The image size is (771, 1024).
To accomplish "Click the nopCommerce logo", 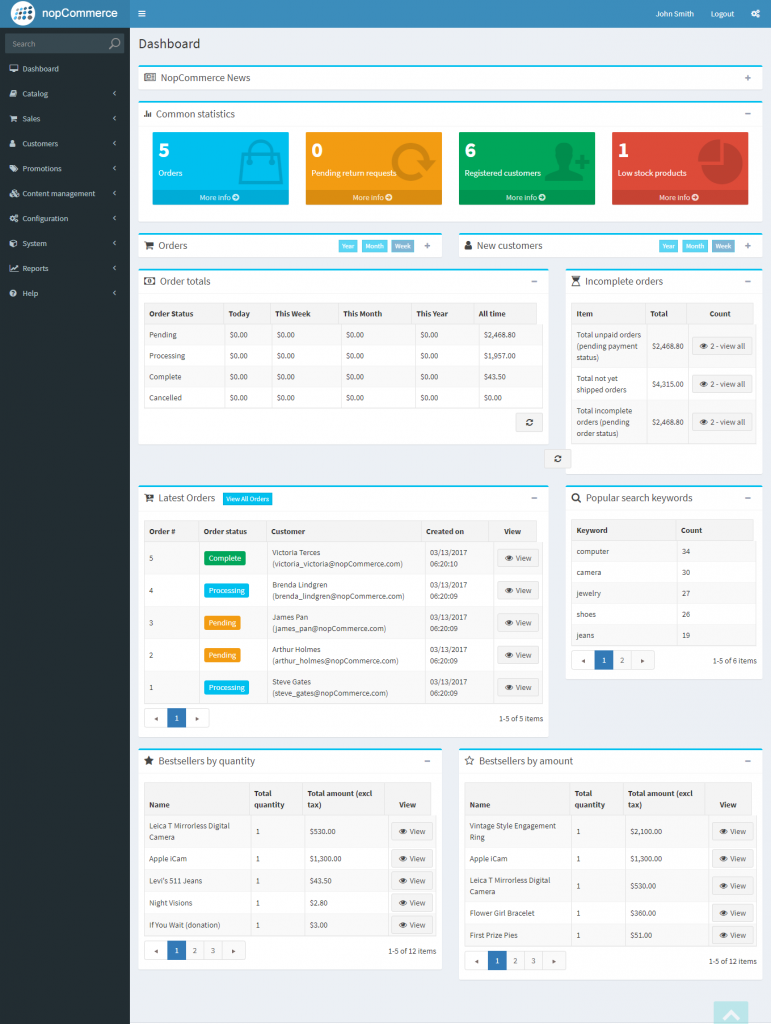I will 65,14.
